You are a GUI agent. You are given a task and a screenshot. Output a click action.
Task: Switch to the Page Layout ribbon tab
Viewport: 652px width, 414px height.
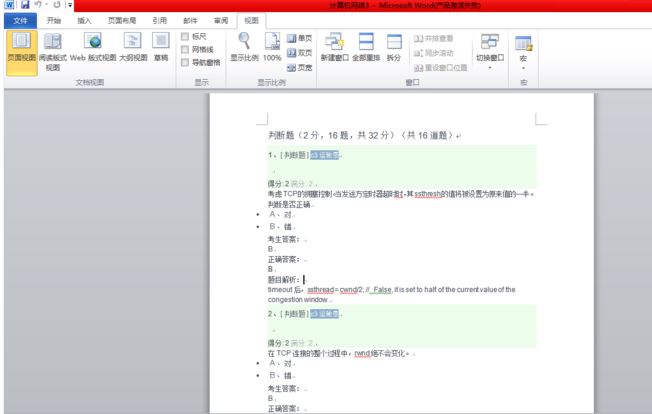(122, 20)
